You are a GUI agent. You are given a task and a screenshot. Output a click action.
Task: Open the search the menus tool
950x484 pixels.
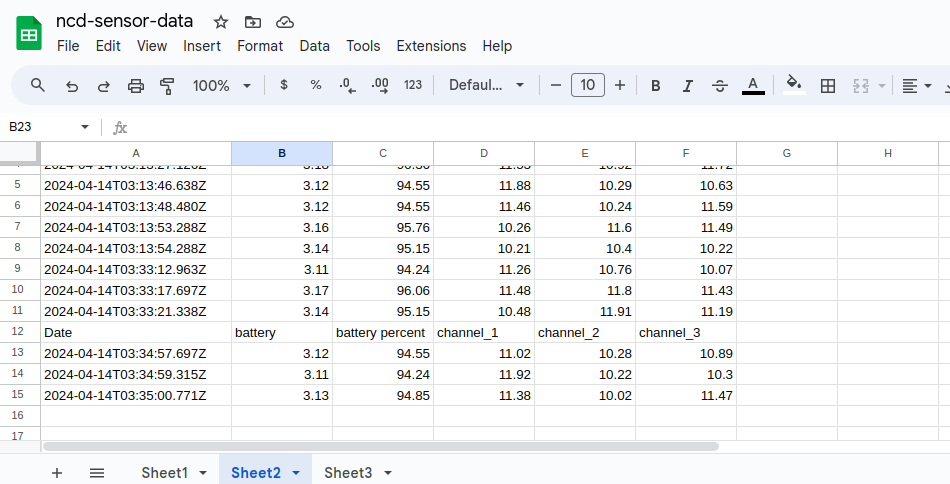click(x=38, y=85)
